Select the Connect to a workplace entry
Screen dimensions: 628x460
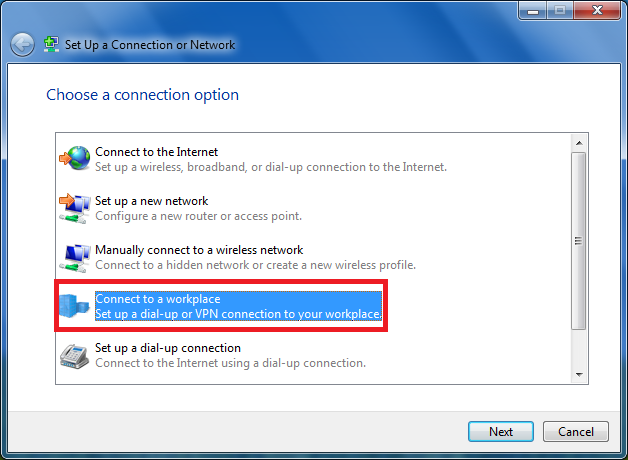[220, 306]
